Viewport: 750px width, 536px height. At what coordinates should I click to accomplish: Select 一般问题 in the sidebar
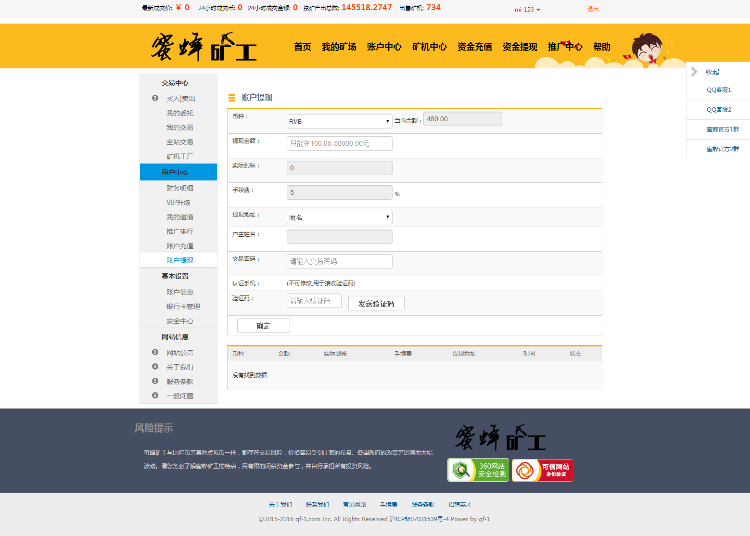180,396
